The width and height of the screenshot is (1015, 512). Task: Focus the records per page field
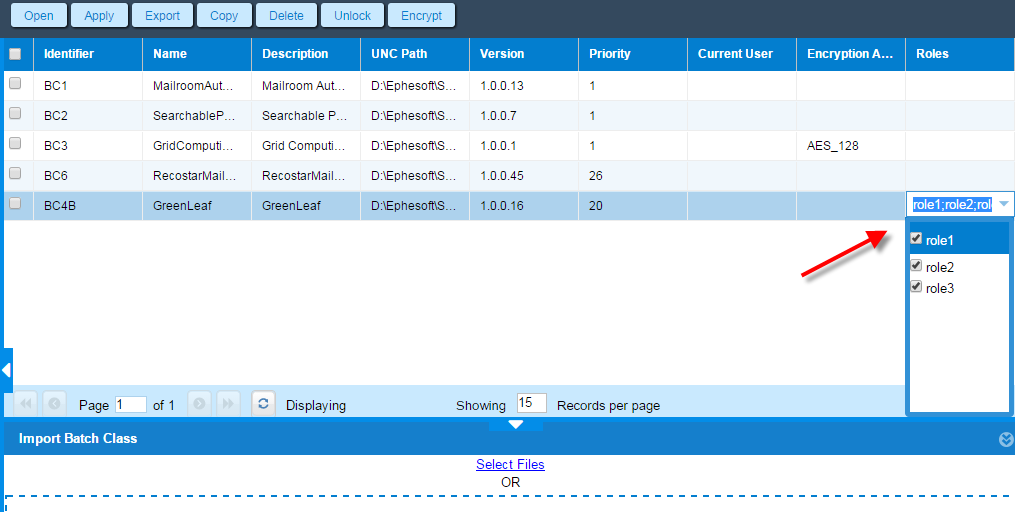pos(531,403)
